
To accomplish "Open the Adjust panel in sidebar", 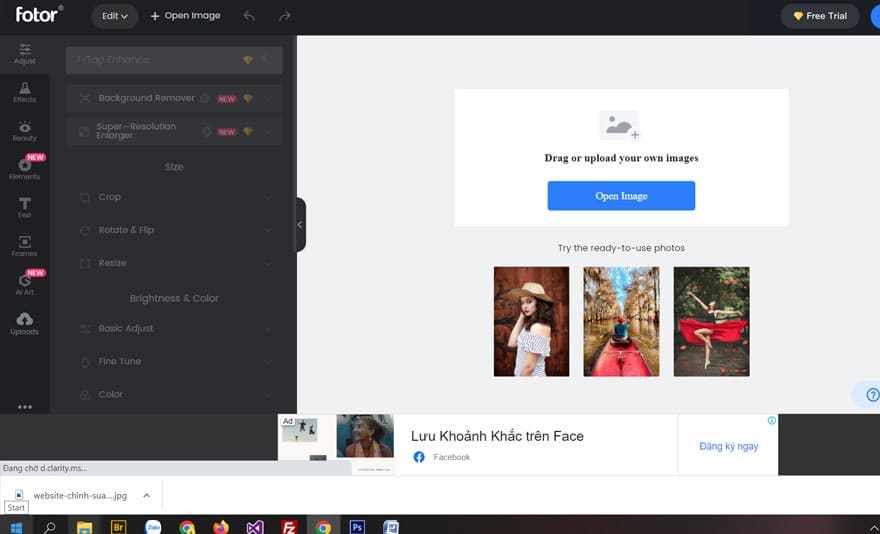I will pos(24,54).
